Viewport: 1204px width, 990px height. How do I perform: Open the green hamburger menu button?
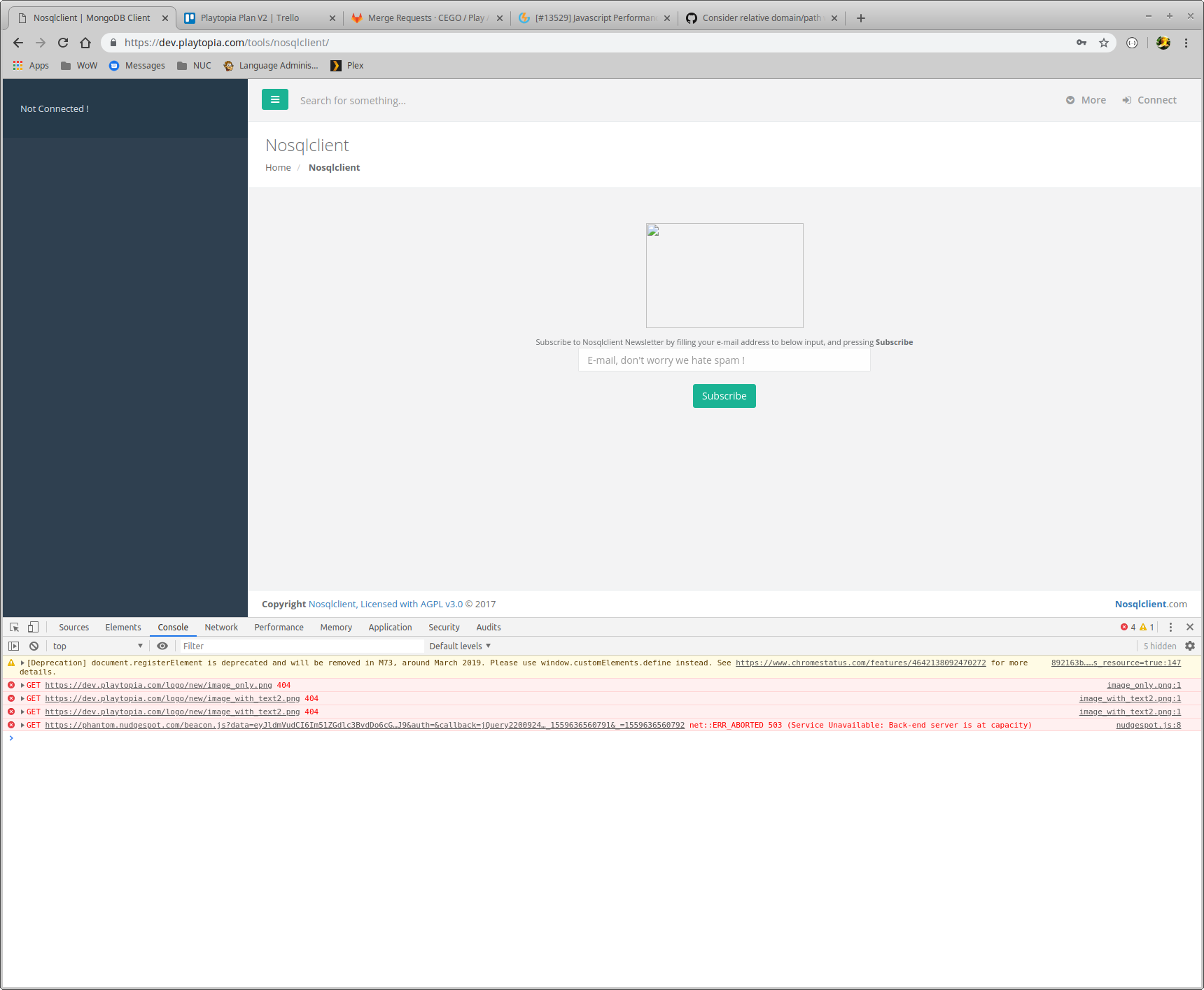pyautogui.click(x=274, y=99)
